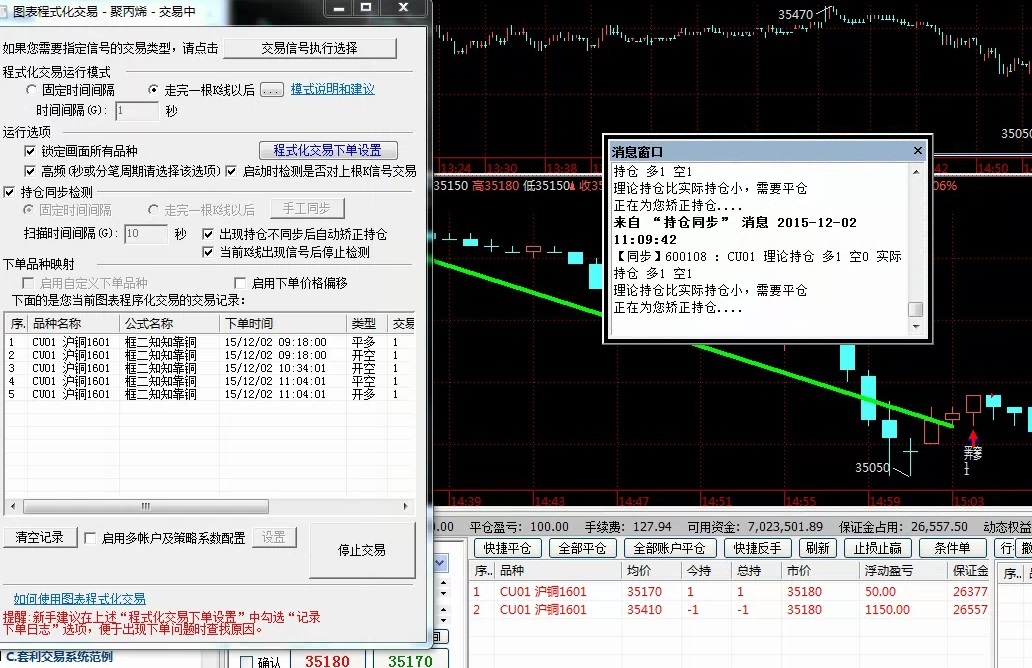This screenshot has height=668, width=1032.
Task: Close the 消息窗口 message popup
Action: [x=918, y=151]
